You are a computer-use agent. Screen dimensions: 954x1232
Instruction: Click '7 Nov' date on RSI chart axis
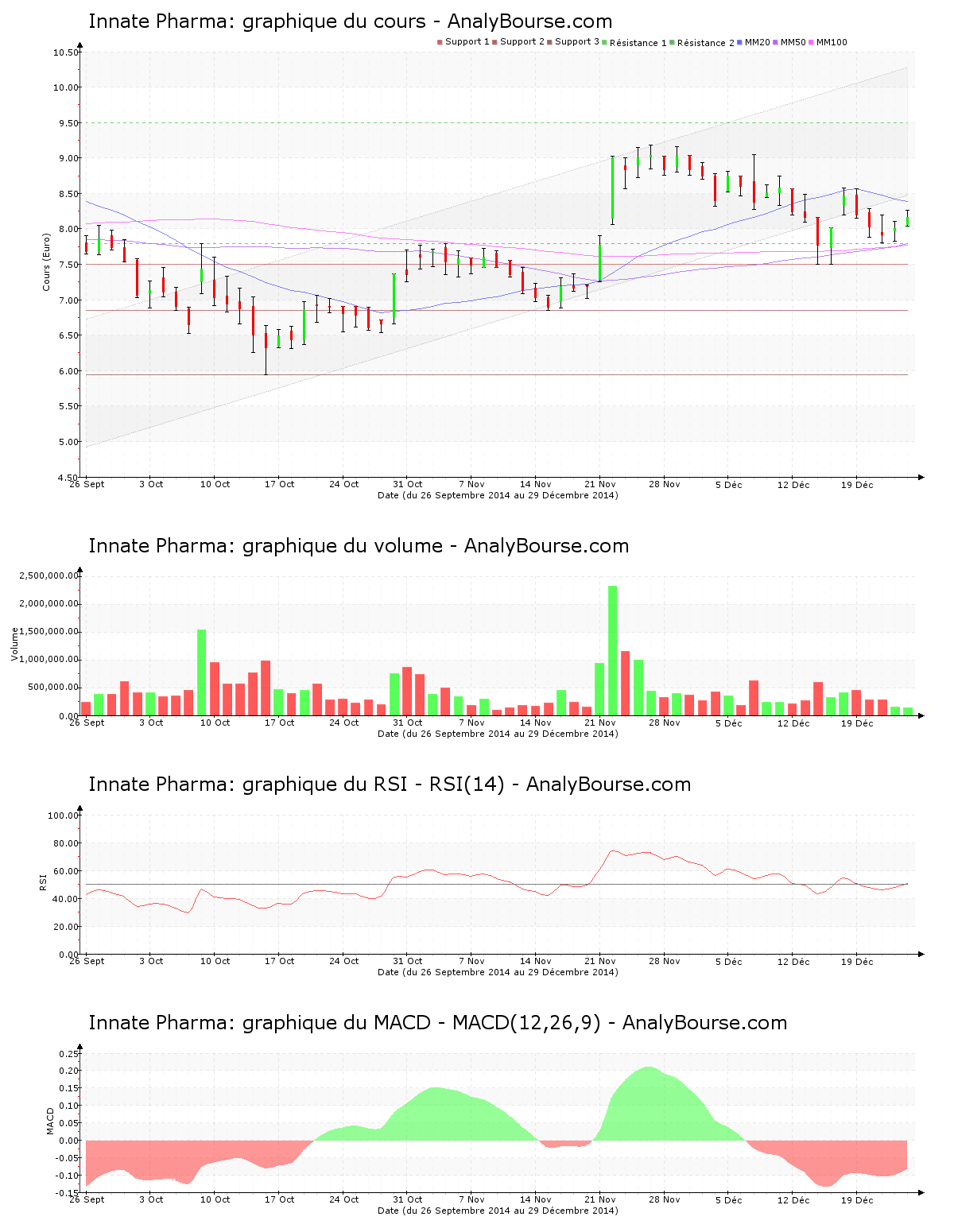[x=471, y=961]
